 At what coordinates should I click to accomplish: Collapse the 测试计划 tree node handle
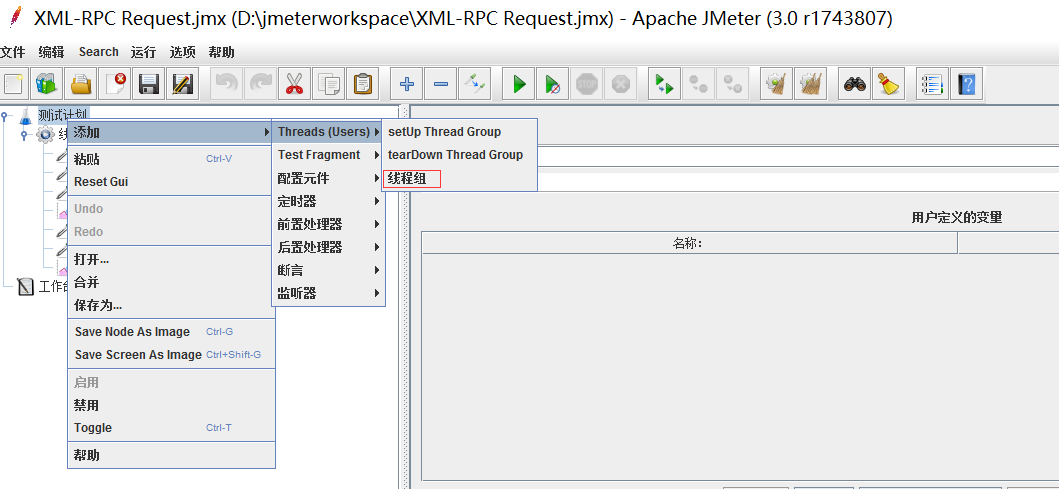tap(4, 115)
